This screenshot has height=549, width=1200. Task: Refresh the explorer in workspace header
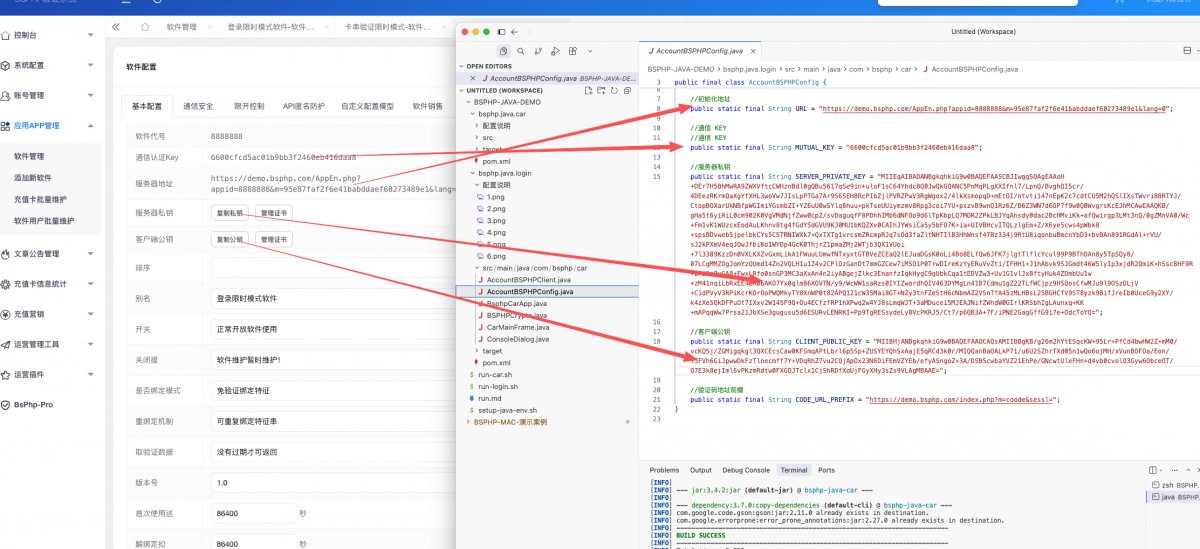click(614, 90)
